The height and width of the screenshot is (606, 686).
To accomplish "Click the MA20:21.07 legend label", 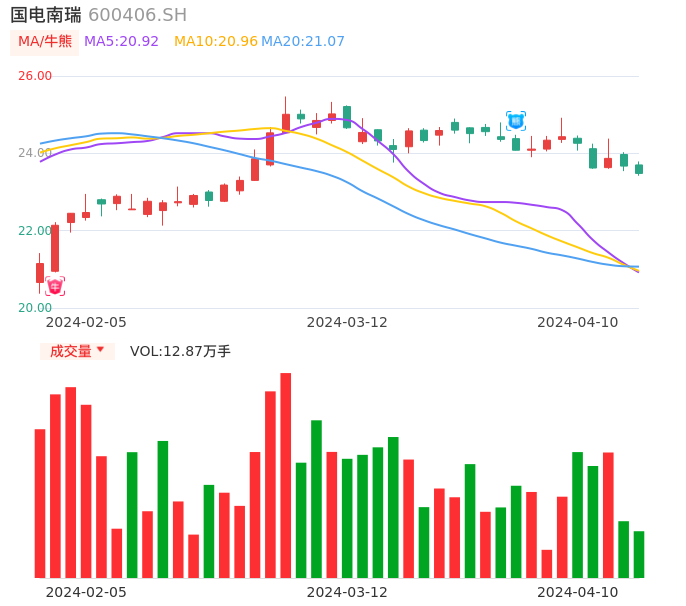I will pos(303,42).
